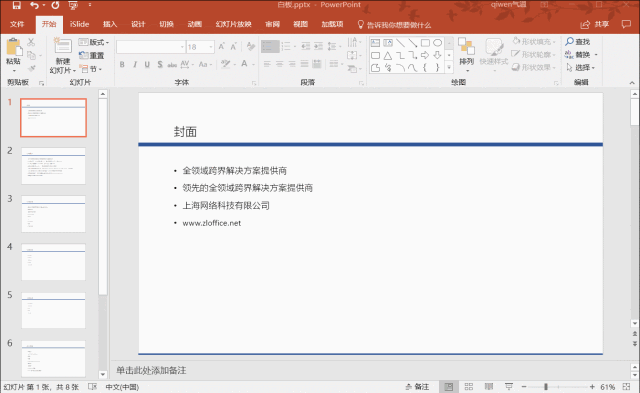Image resolution: width=640 pixels, height=393 pixels.
Task: Switch to the iSlide tab
Action: pyautogui.click(x=79, y=24)
